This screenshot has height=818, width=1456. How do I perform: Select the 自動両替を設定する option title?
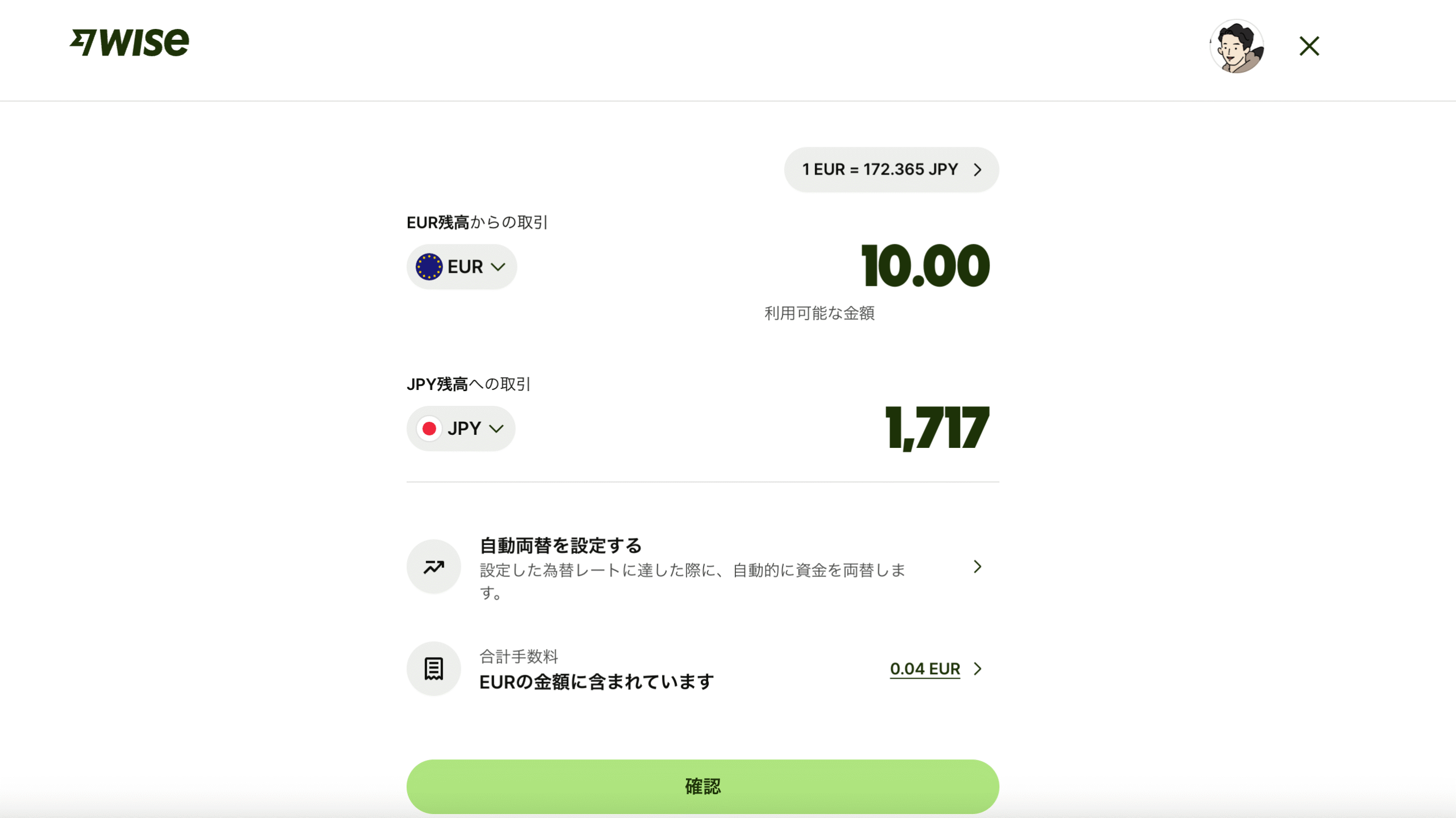pyautogui.click(x=560, y=546)
